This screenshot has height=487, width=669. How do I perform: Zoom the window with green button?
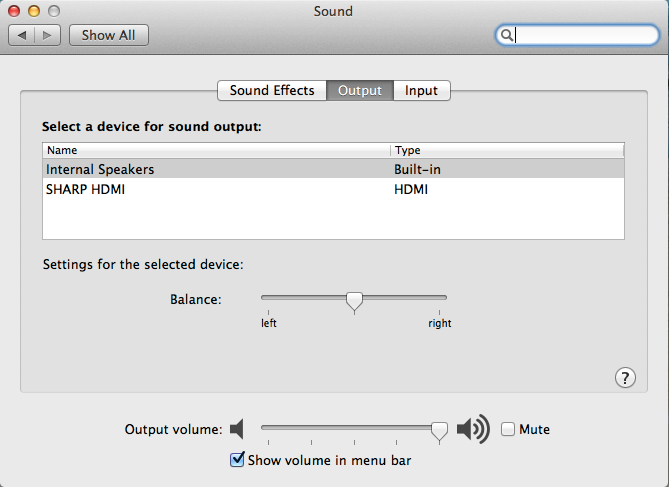coord(54,11)
